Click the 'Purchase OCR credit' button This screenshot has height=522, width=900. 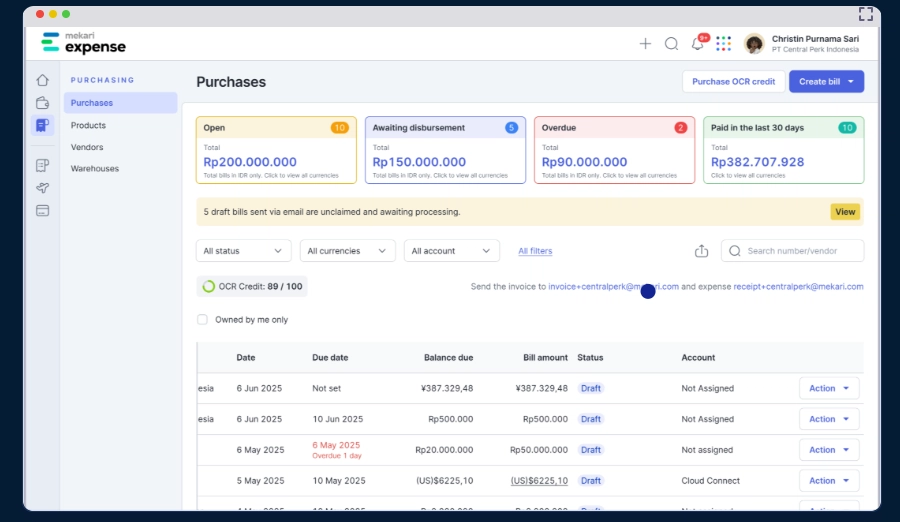click(734, 82)
